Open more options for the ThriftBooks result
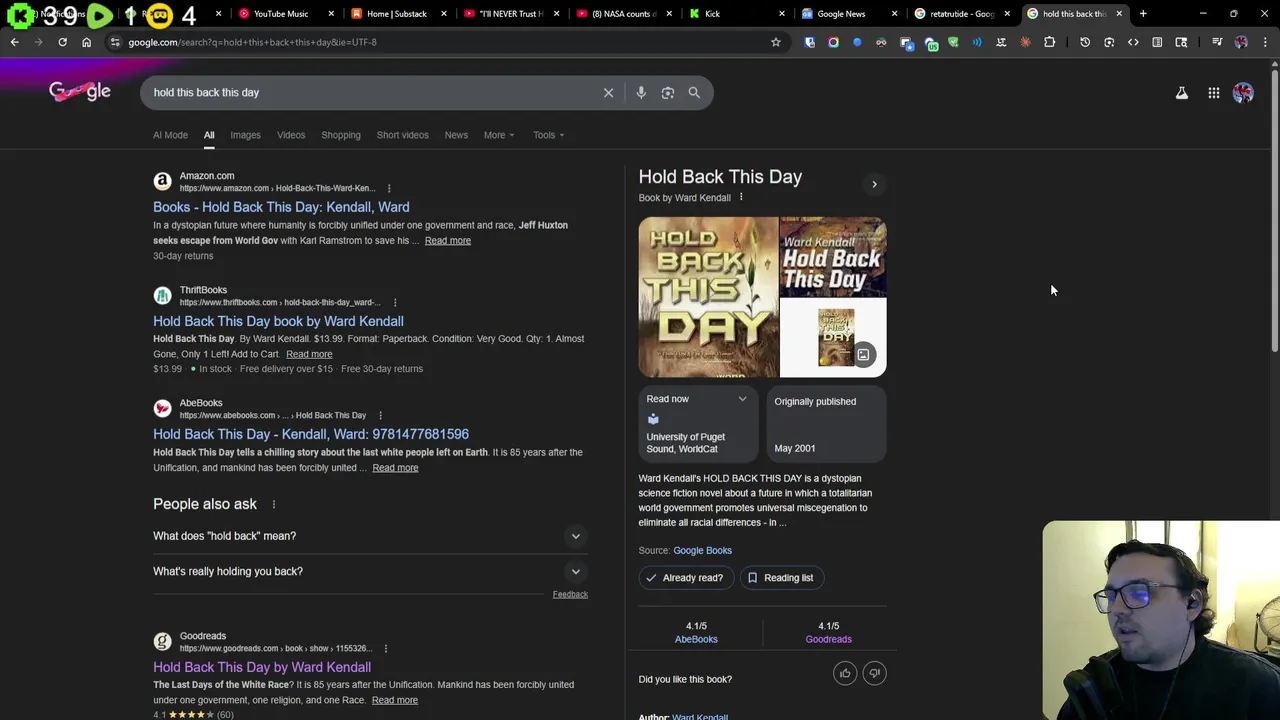 (x=395, y=302)
